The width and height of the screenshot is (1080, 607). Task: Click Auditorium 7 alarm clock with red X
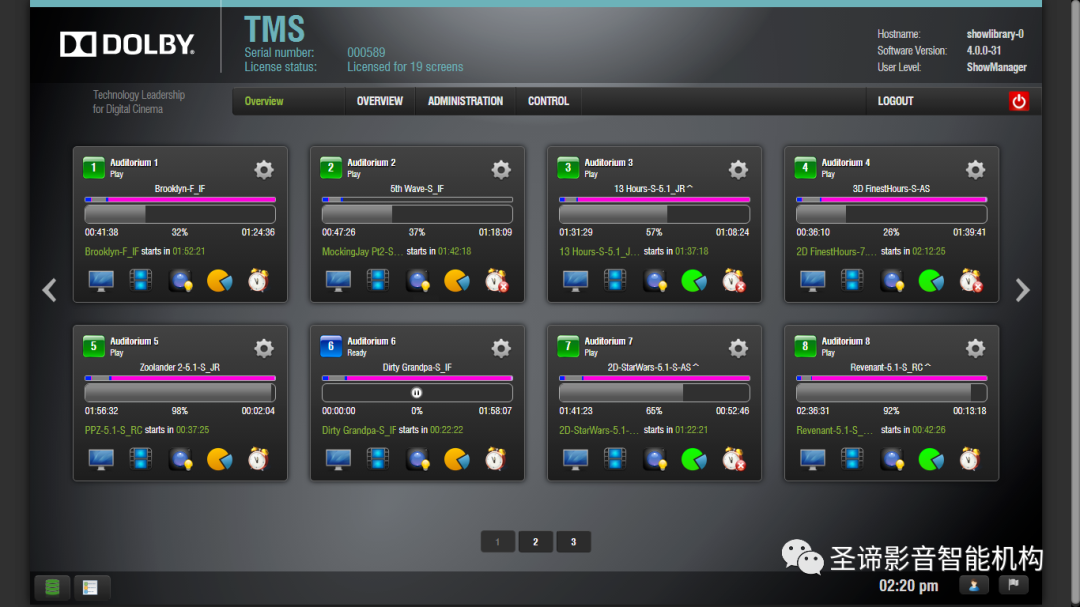click(x=734, y=459)
